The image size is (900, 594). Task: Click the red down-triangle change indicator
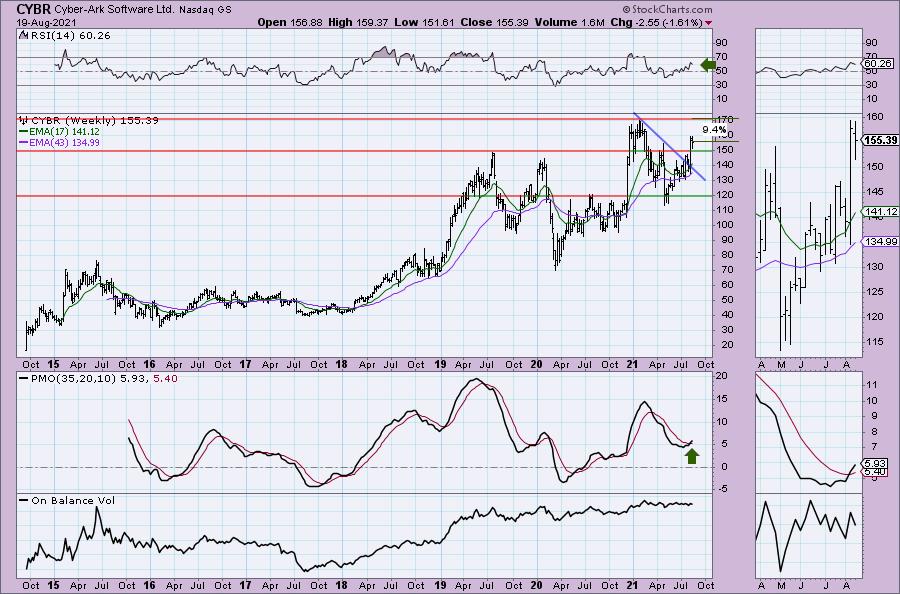[x=709, y=23]
